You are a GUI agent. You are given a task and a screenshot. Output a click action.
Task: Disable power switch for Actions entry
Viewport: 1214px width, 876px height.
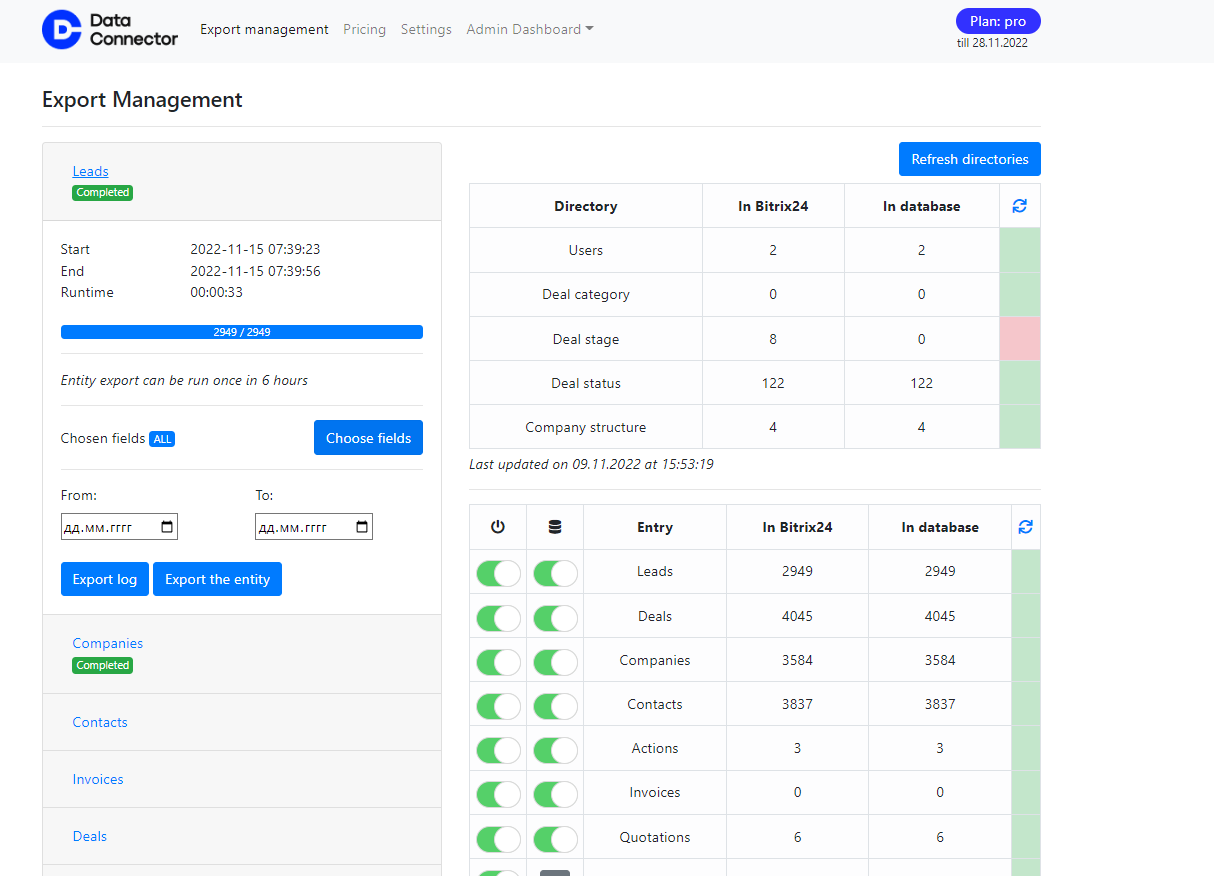click(x=498, y=749)
